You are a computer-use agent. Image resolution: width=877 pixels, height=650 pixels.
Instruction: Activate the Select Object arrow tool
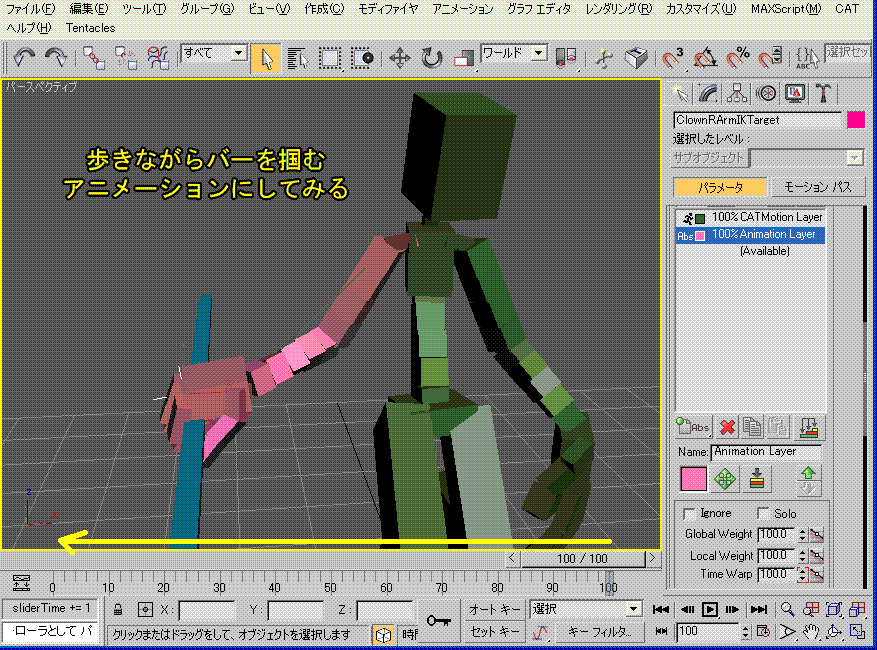[266, 58]
